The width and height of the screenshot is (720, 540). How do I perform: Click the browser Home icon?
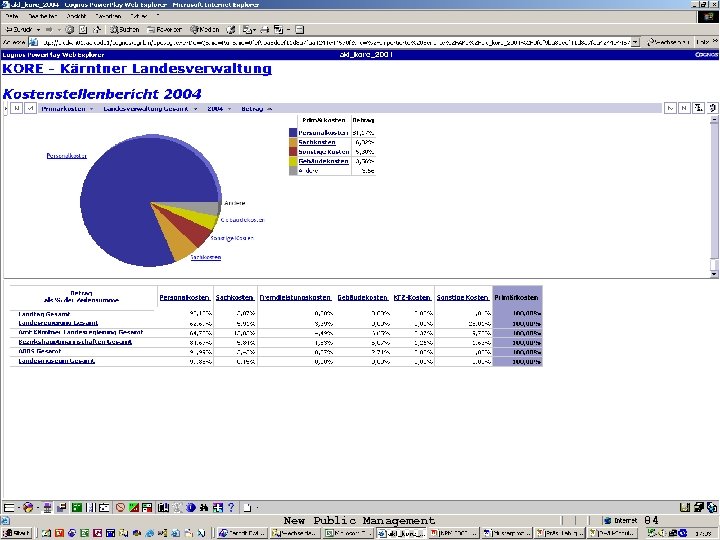97,29
